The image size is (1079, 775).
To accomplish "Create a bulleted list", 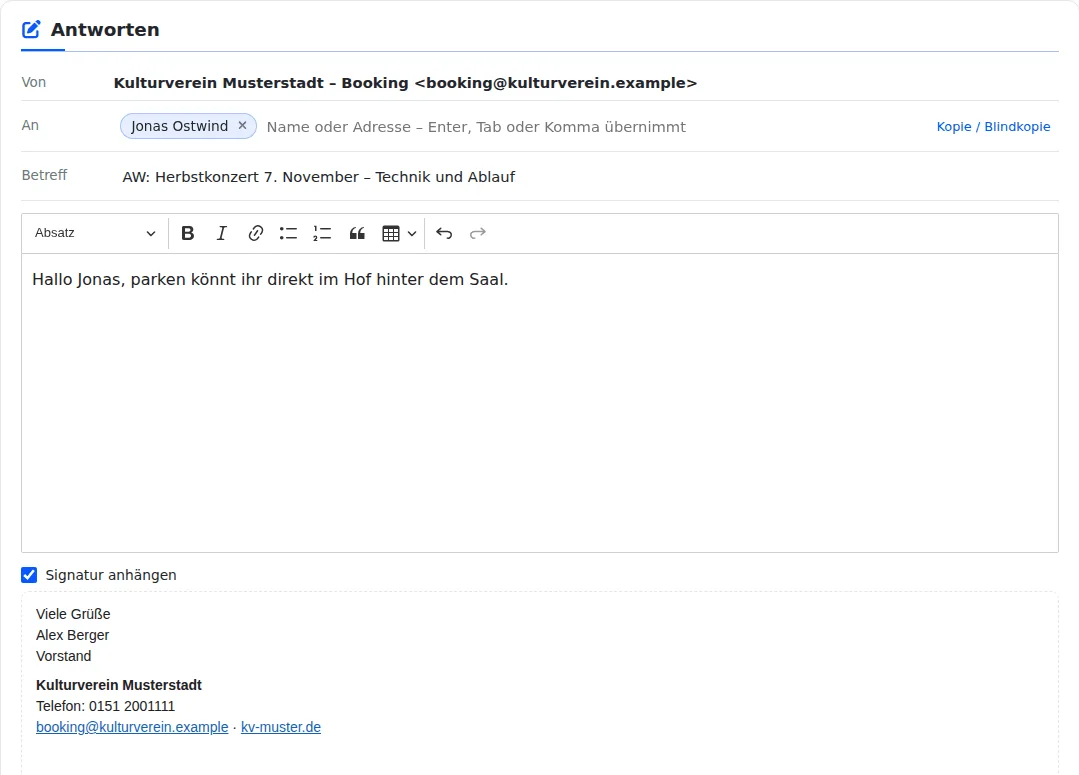I will (x=288, y=233).
